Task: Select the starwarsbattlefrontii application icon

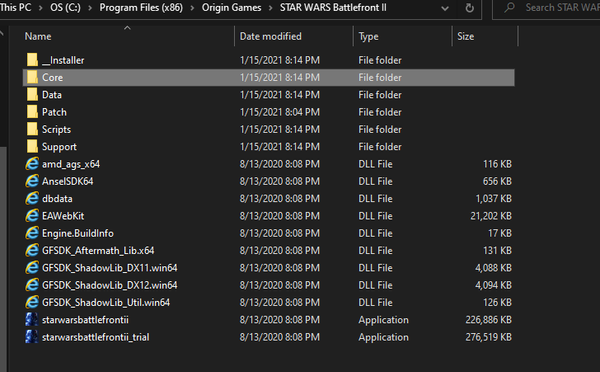Action: [32, 320]
